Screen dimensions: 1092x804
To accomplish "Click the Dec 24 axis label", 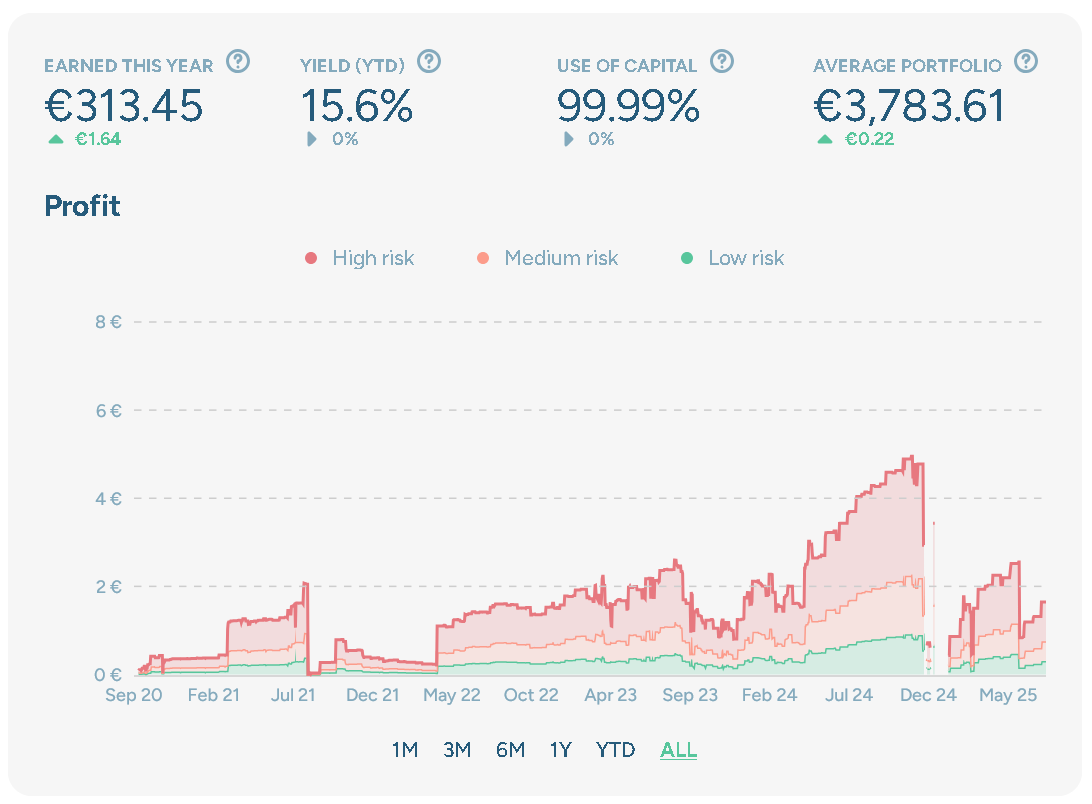I will coord(928,695).
